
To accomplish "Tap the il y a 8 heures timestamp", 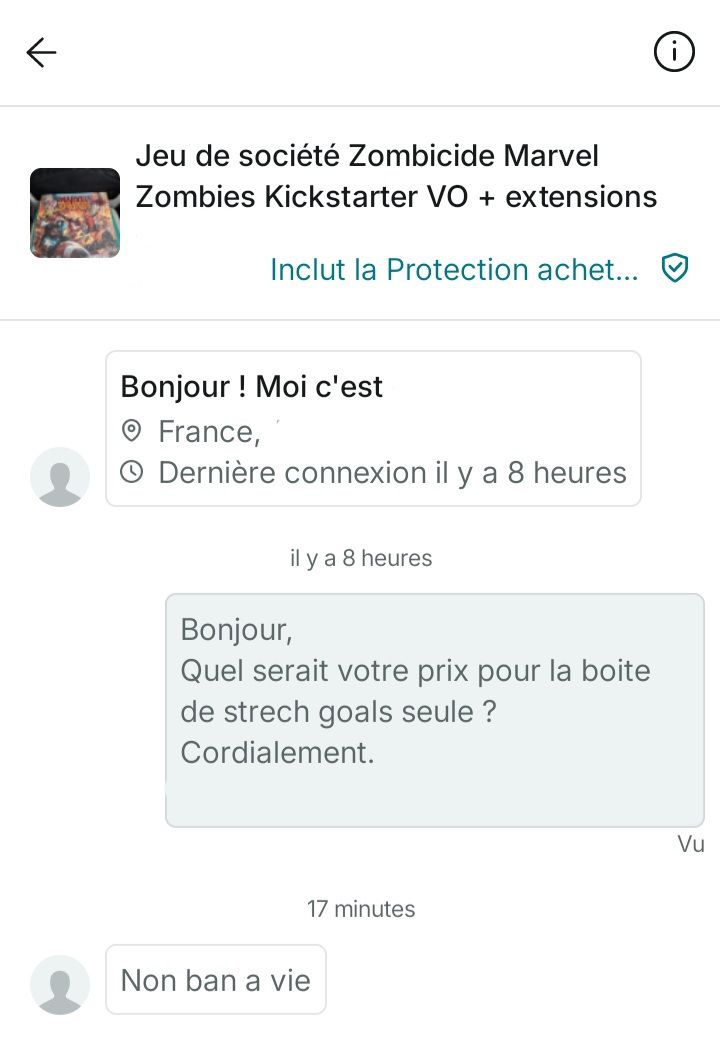I will coord(361,558).
